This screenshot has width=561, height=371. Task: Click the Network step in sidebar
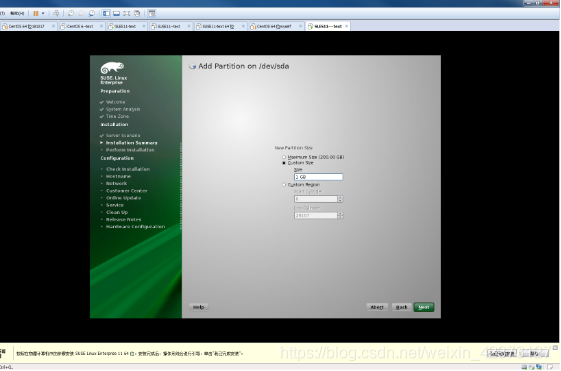point(116,183)
